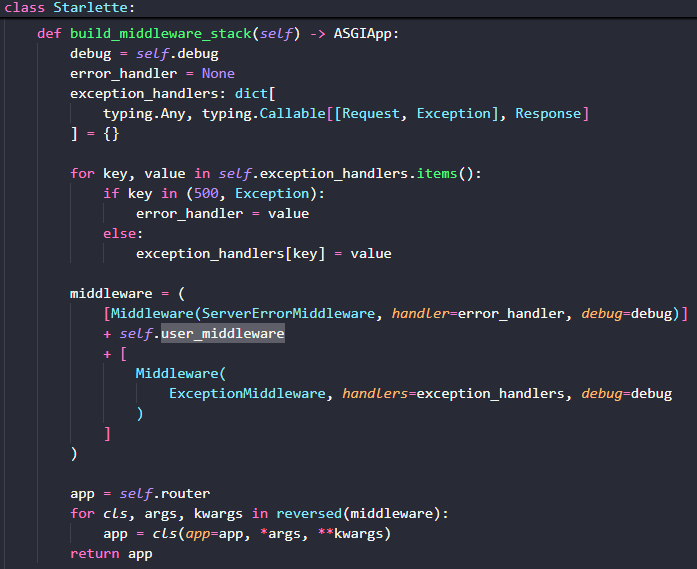Click 'dict' in exception_handlers annotation

pyautogui.click(x=251, y=93)
